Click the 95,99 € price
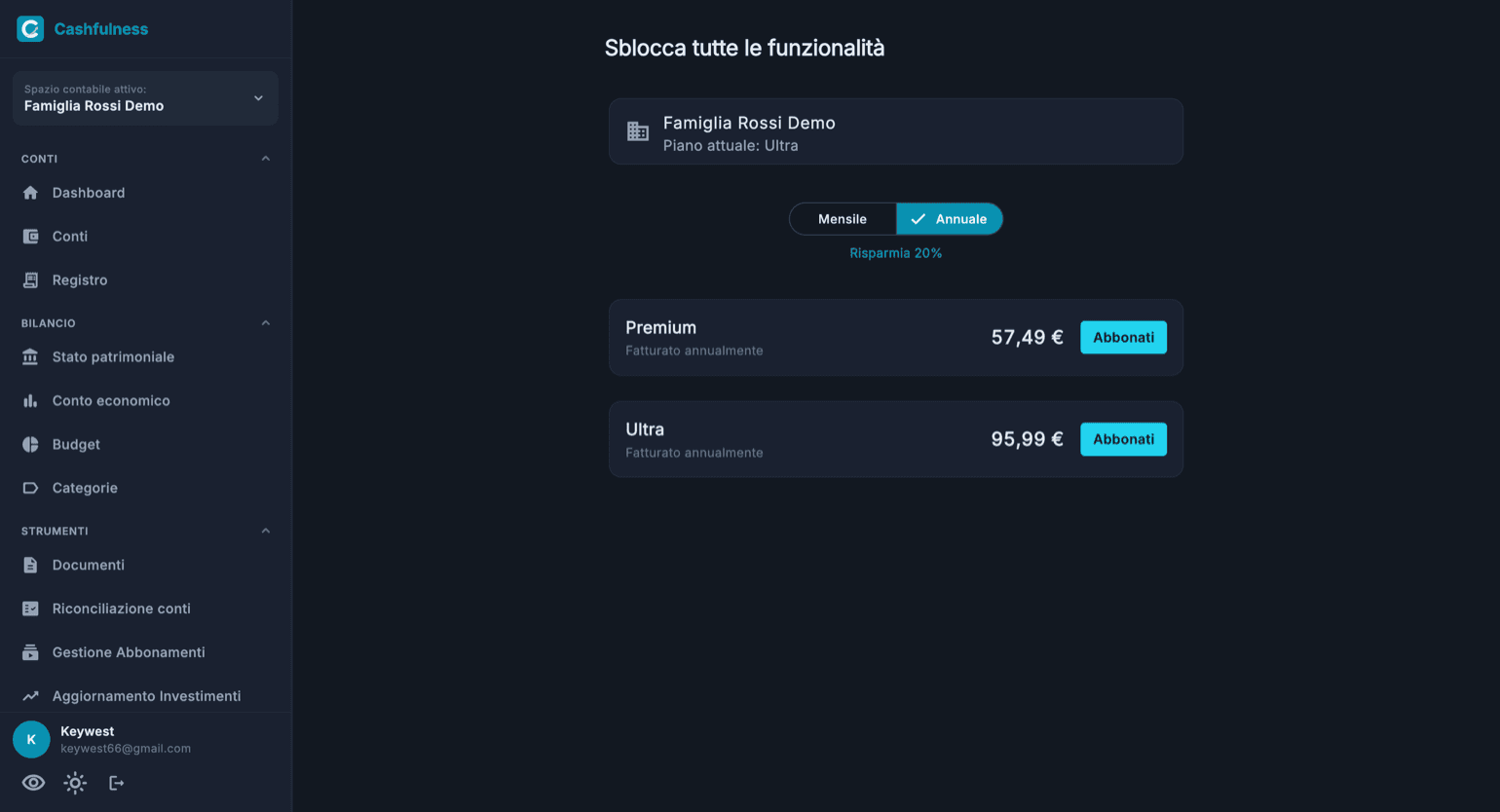1500x812 pixels. 1027,439
